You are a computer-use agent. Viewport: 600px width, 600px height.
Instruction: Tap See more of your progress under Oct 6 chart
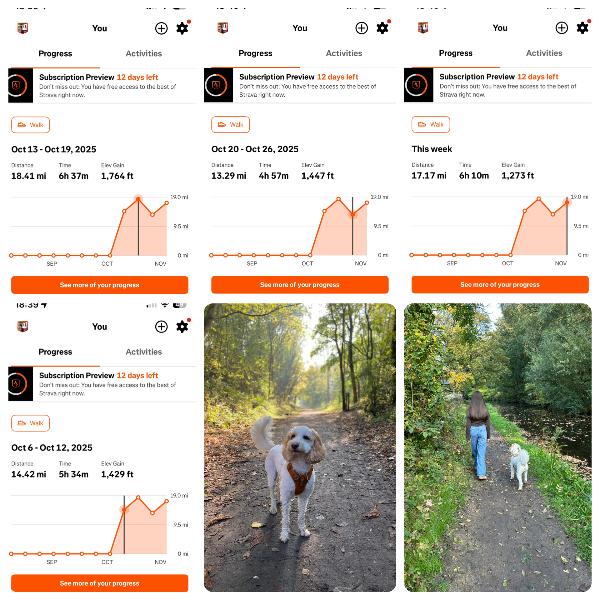click(99, 583)
